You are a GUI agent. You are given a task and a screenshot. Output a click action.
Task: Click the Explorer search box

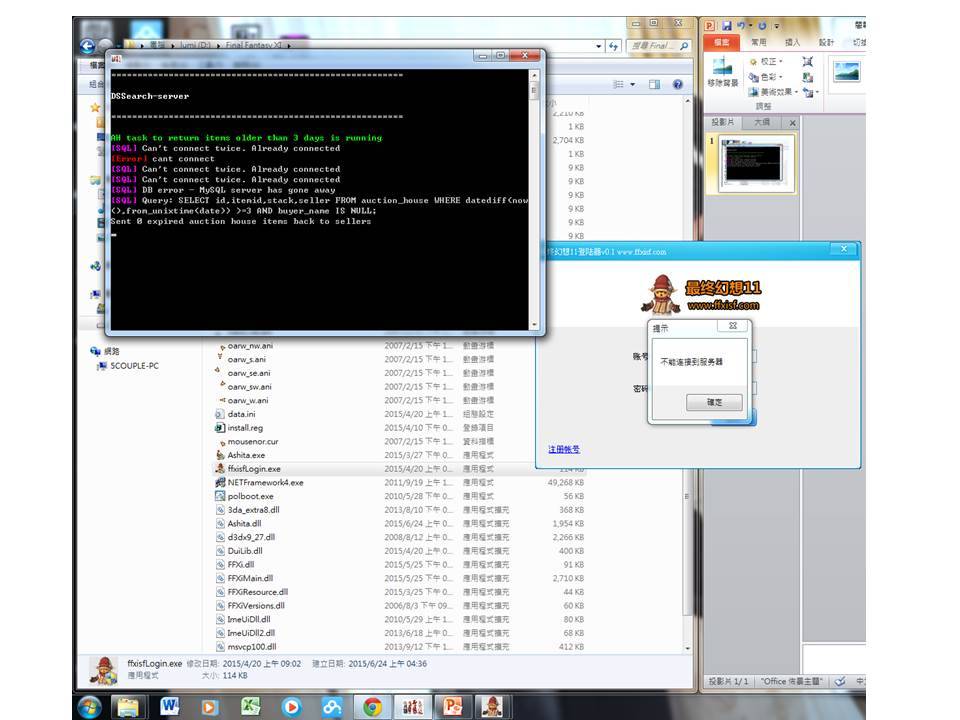click(x=659, y=46)
